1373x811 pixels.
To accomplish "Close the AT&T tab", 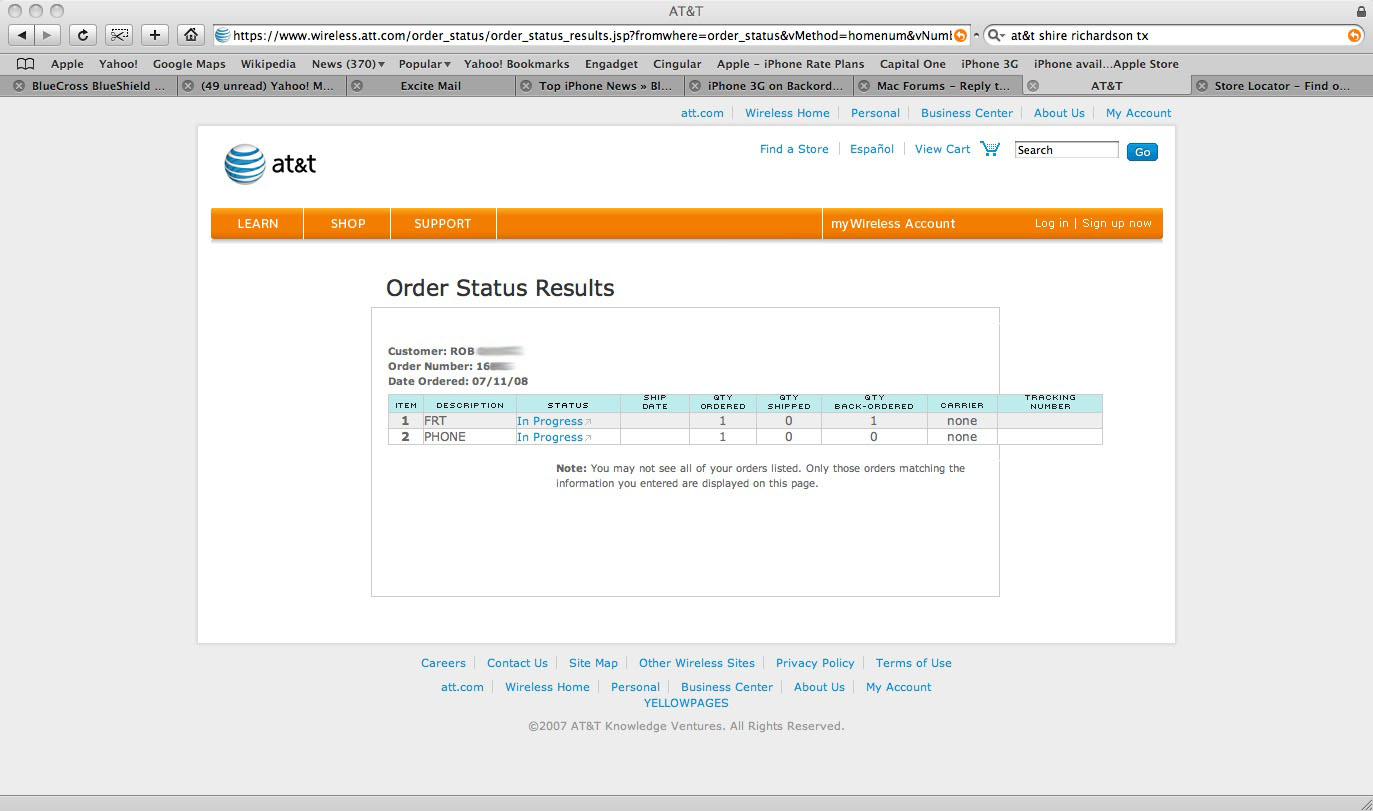I will point(1033,86).
